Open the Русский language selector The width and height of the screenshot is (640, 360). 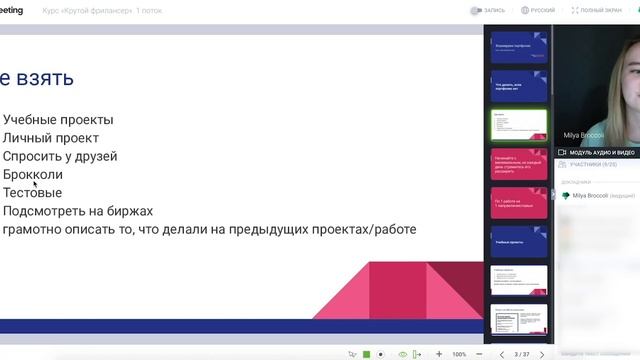pos(538,10)
